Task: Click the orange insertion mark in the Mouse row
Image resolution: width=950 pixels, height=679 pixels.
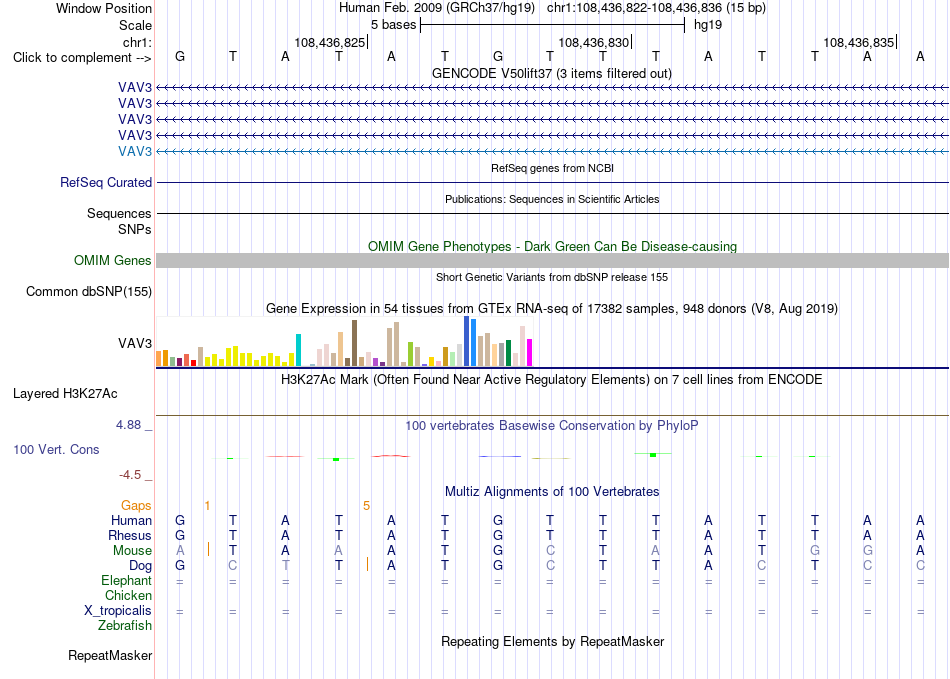Action: point(208,549)
